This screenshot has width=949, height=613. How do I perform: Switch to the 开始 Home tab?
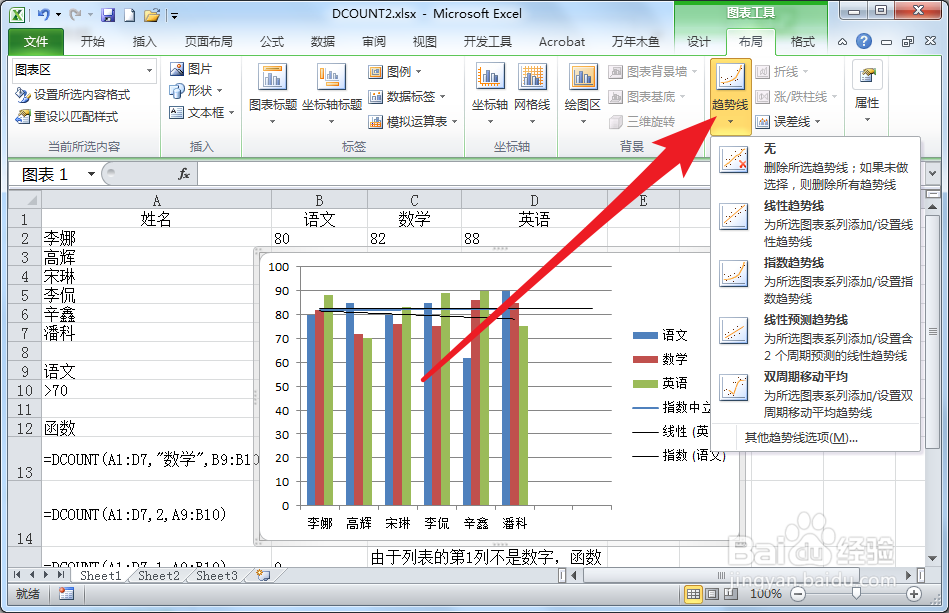coord(93,41)
